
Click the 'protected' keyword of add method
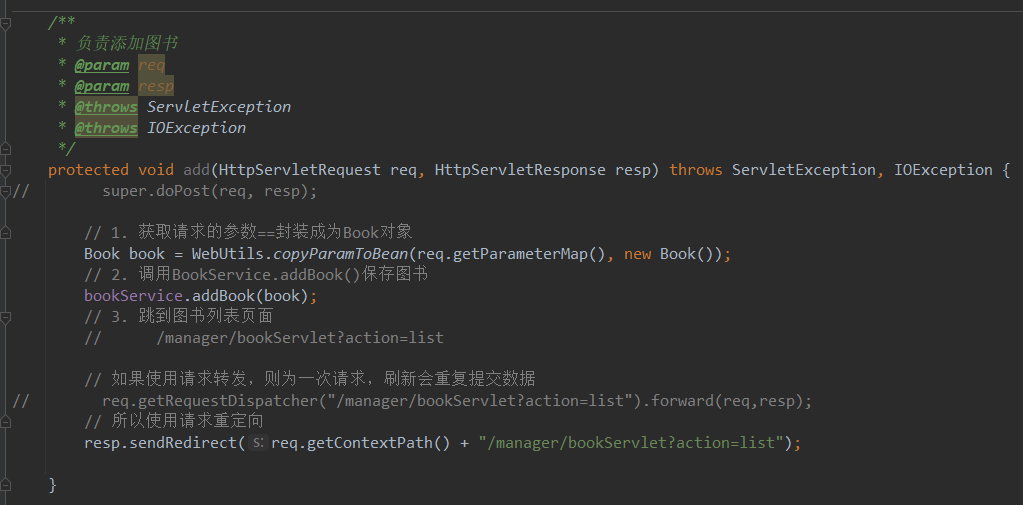88,170
